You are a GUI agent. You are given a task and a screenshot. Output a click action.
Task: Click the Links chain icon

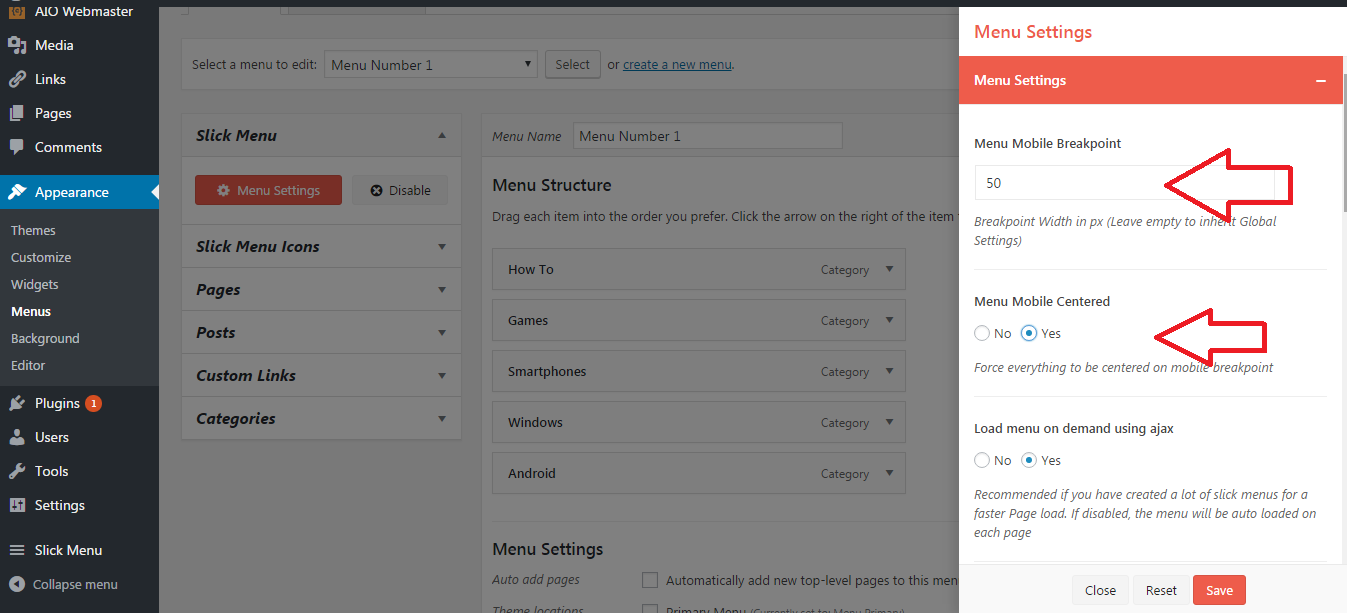[16, 79]
